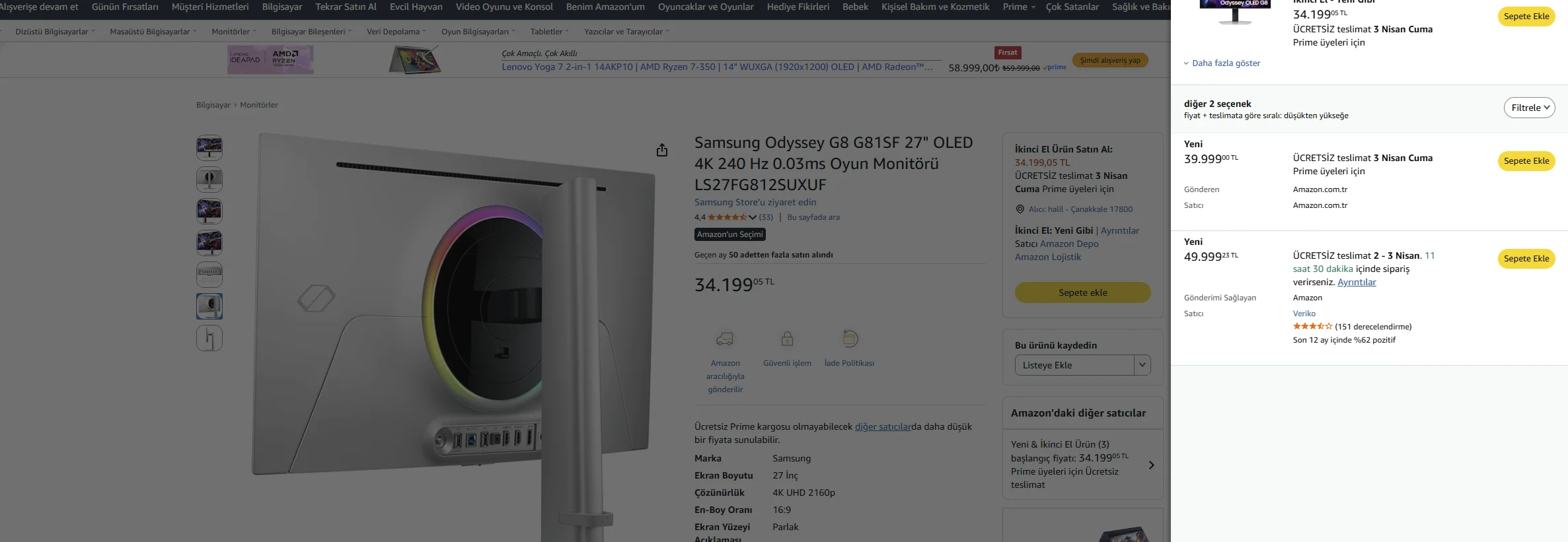Open the Dizüstü Bilgisayarlar submenu
This screenshot has height=542, width=1568.
point(55,32)
